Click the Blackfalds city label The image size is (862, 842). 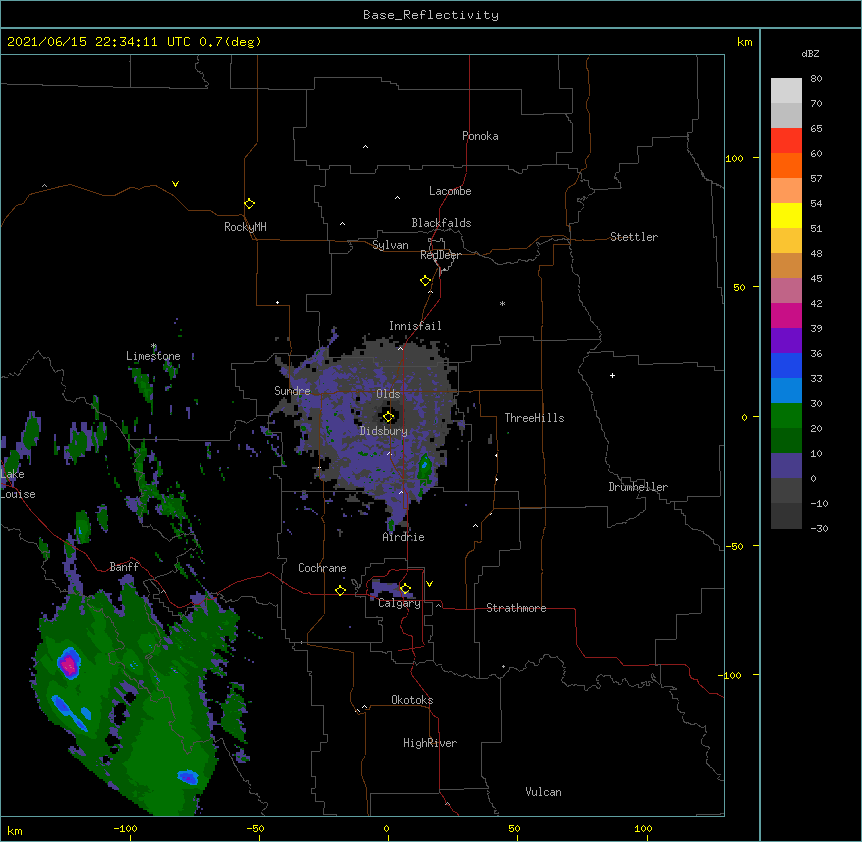[441, 223]
